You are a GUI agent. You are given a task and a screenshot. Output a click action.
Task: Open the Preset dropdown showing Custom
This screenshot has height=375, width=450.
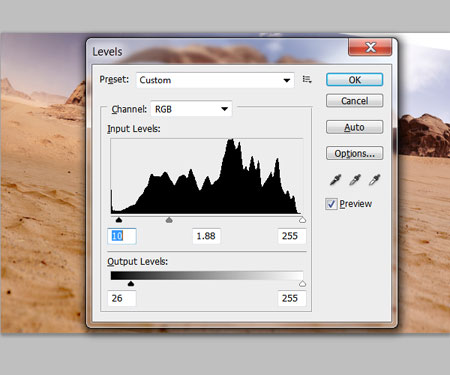[215, 80]
